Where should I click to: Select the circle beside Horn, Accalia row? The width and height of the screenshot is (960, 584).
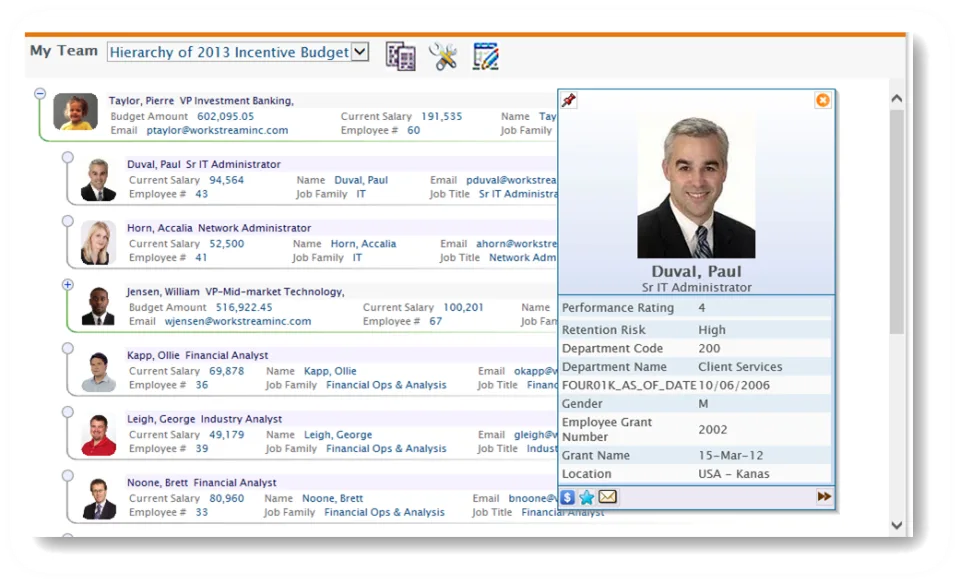(x=67, y=221)
